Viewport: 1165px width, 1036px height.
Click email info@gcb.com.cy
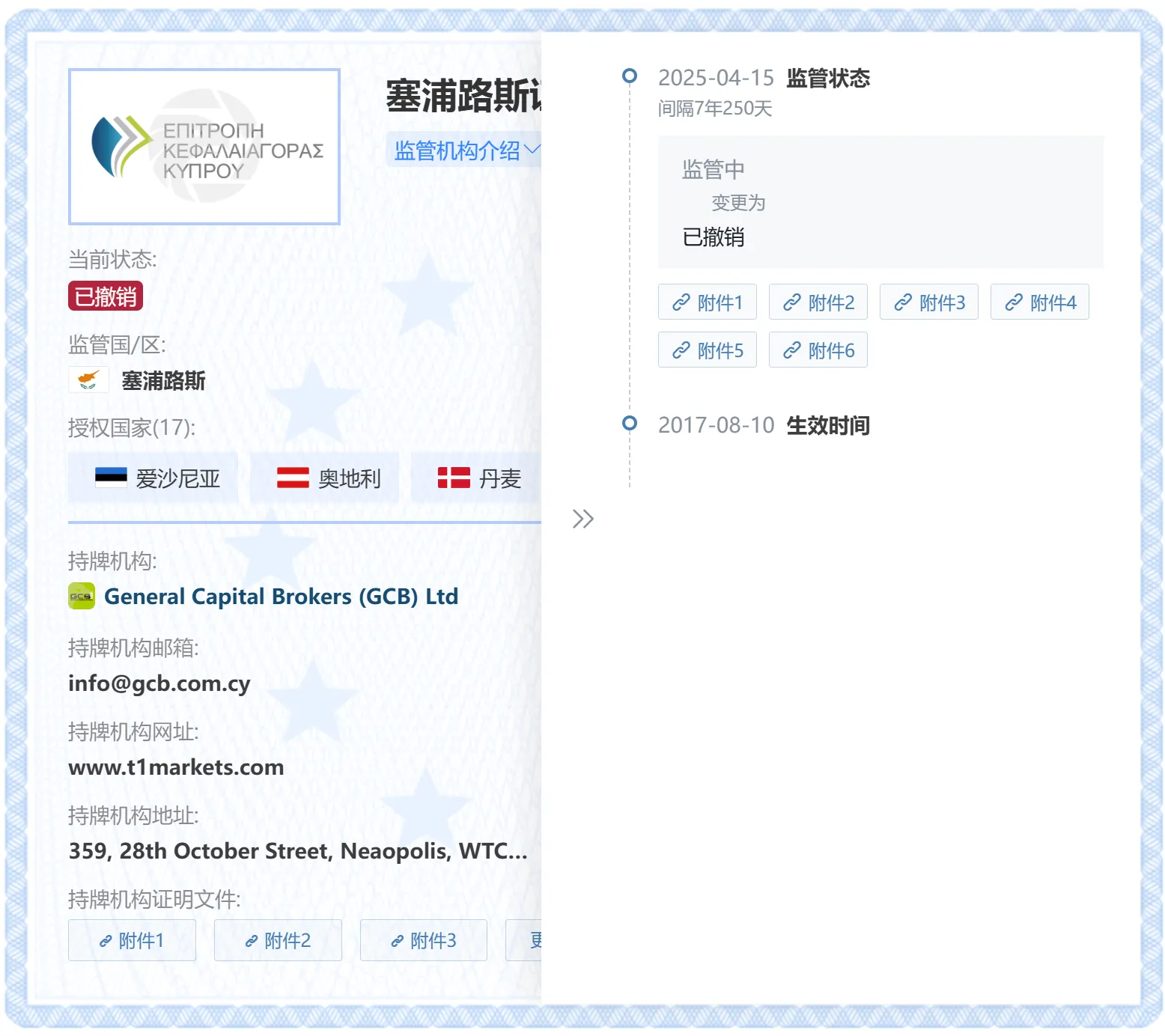pos(159,683)
